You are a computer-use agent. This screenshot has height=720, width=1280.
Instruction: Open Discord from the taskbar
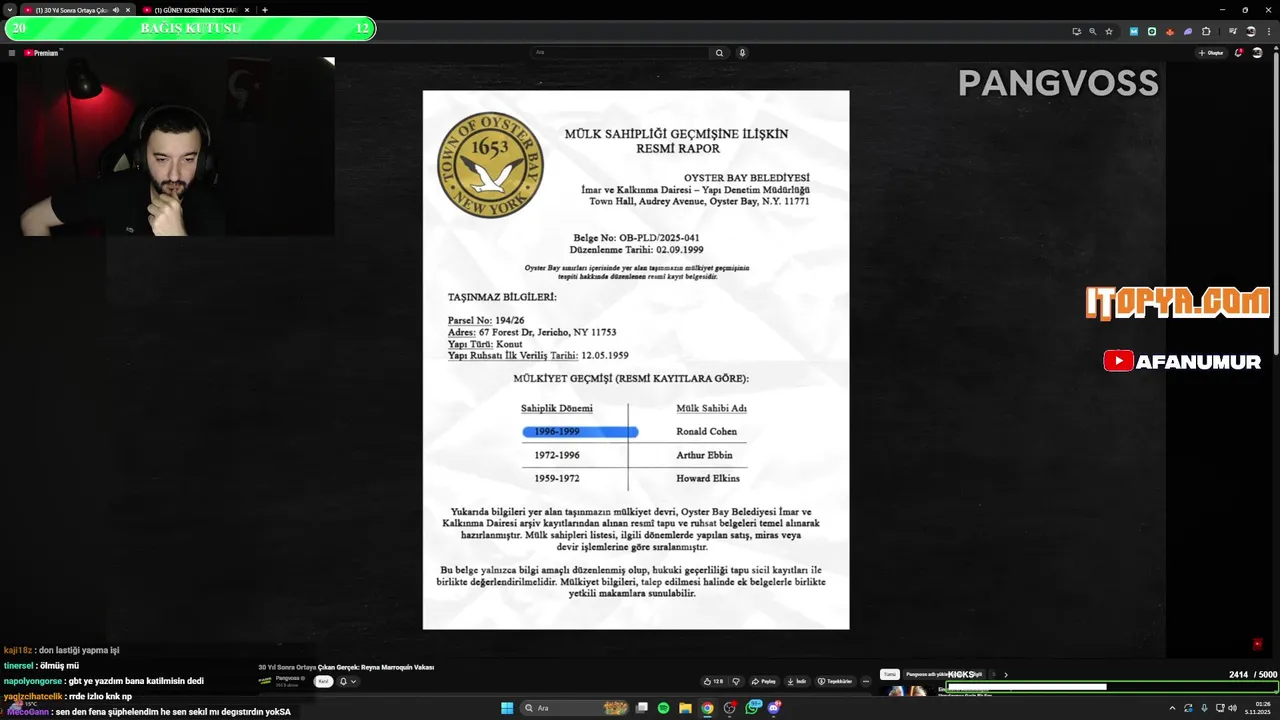pos(774,708)
